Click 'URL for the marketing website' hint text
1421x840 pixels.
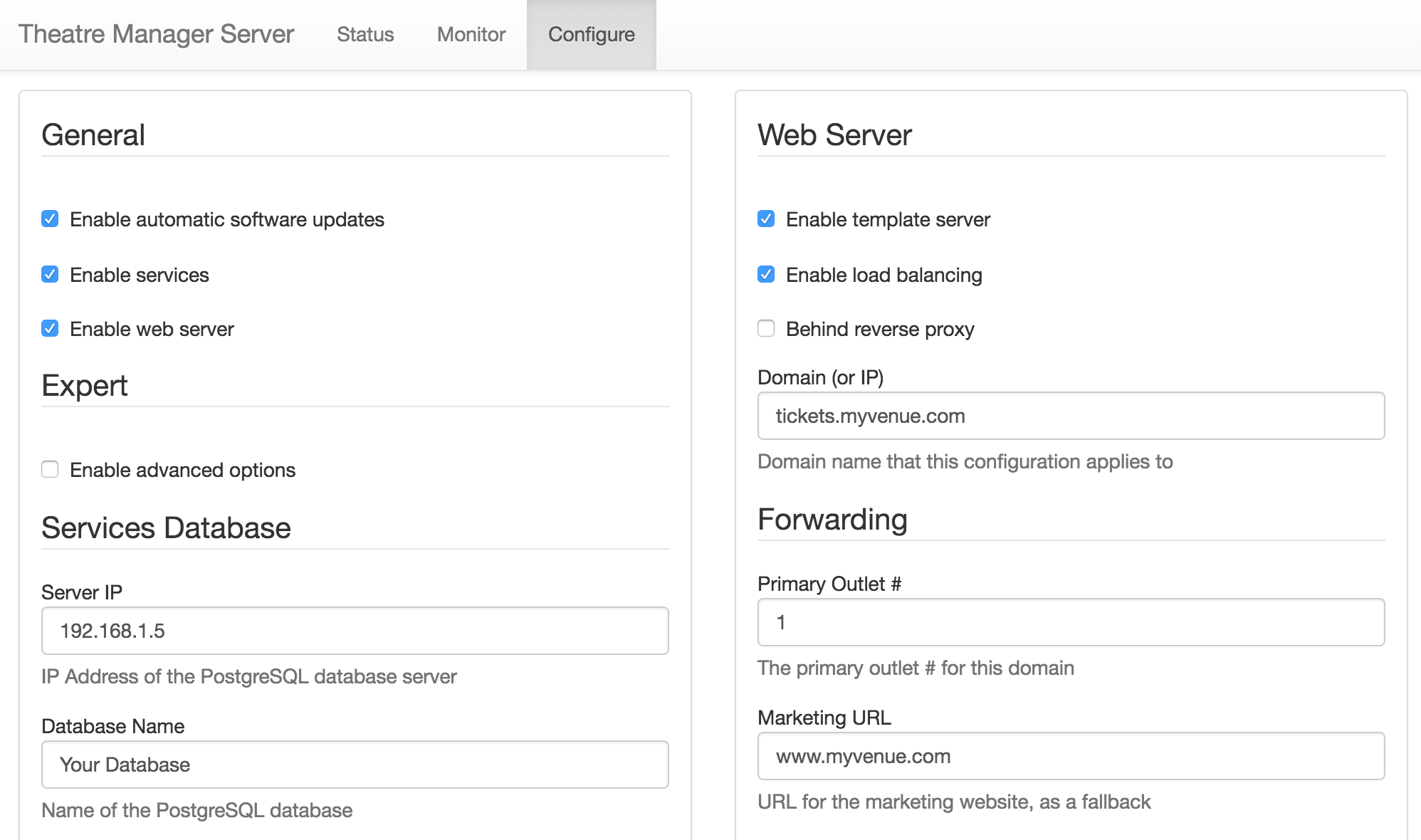tap(954, 802)
